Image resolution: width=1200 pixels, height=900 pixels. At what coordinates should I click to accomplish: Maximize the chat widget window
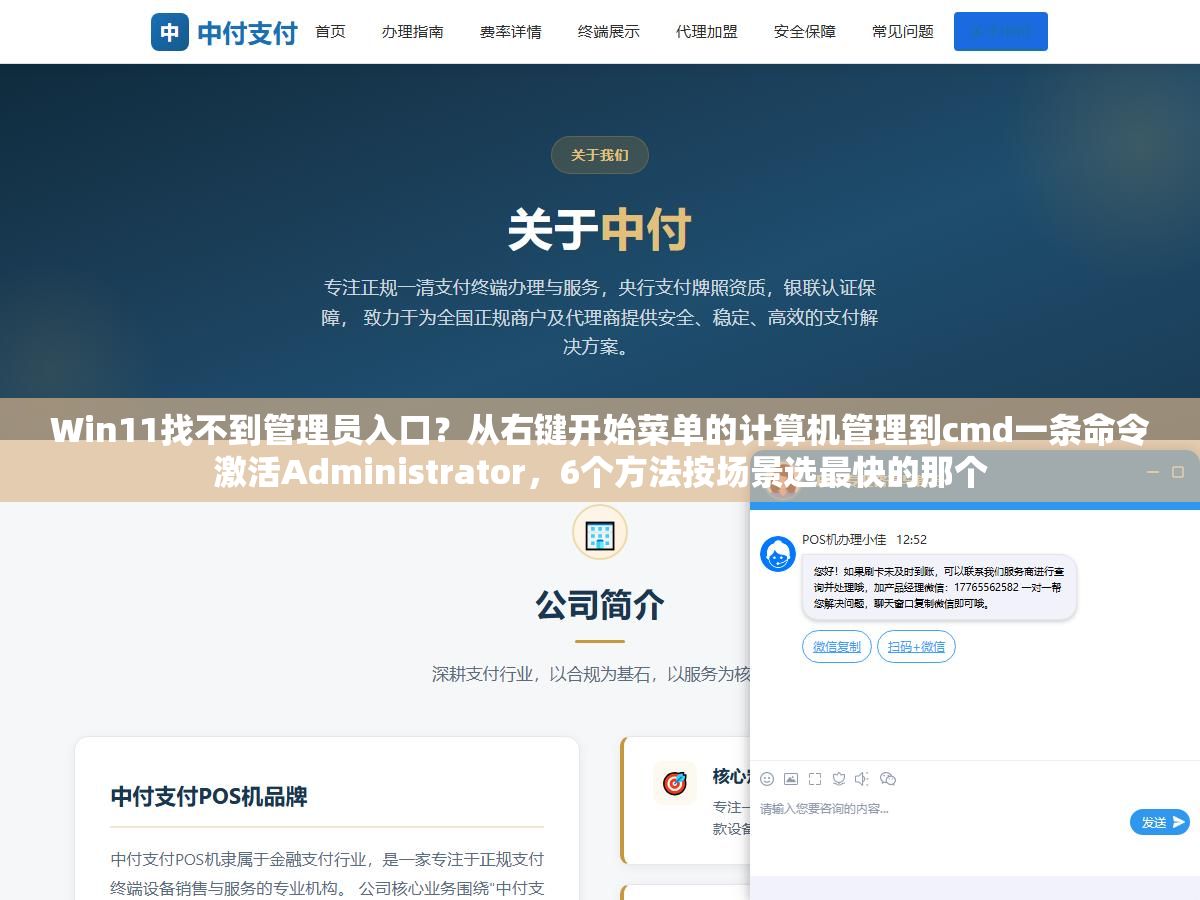1178,472
